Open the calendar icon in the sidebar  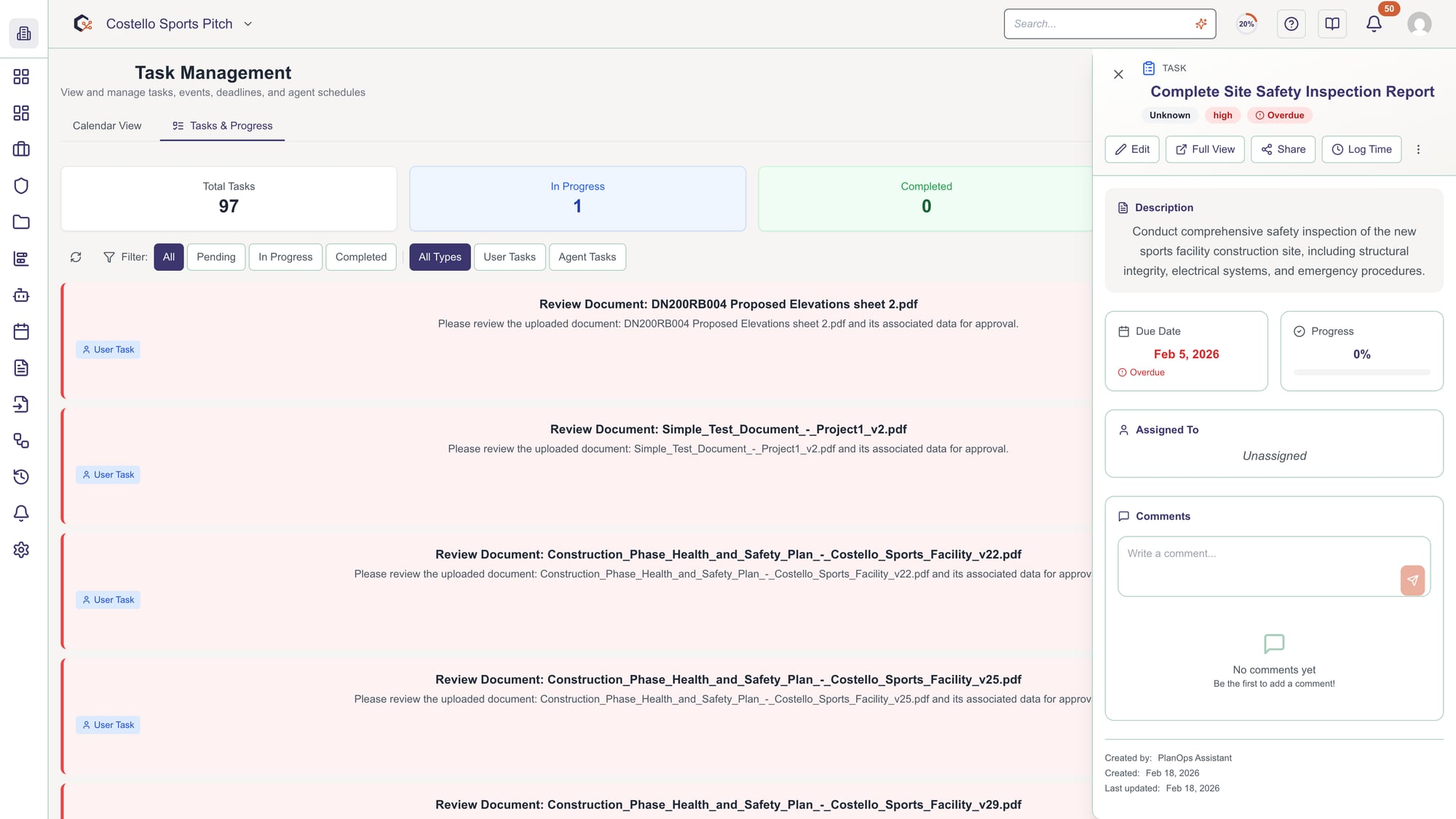coord(21,331)
